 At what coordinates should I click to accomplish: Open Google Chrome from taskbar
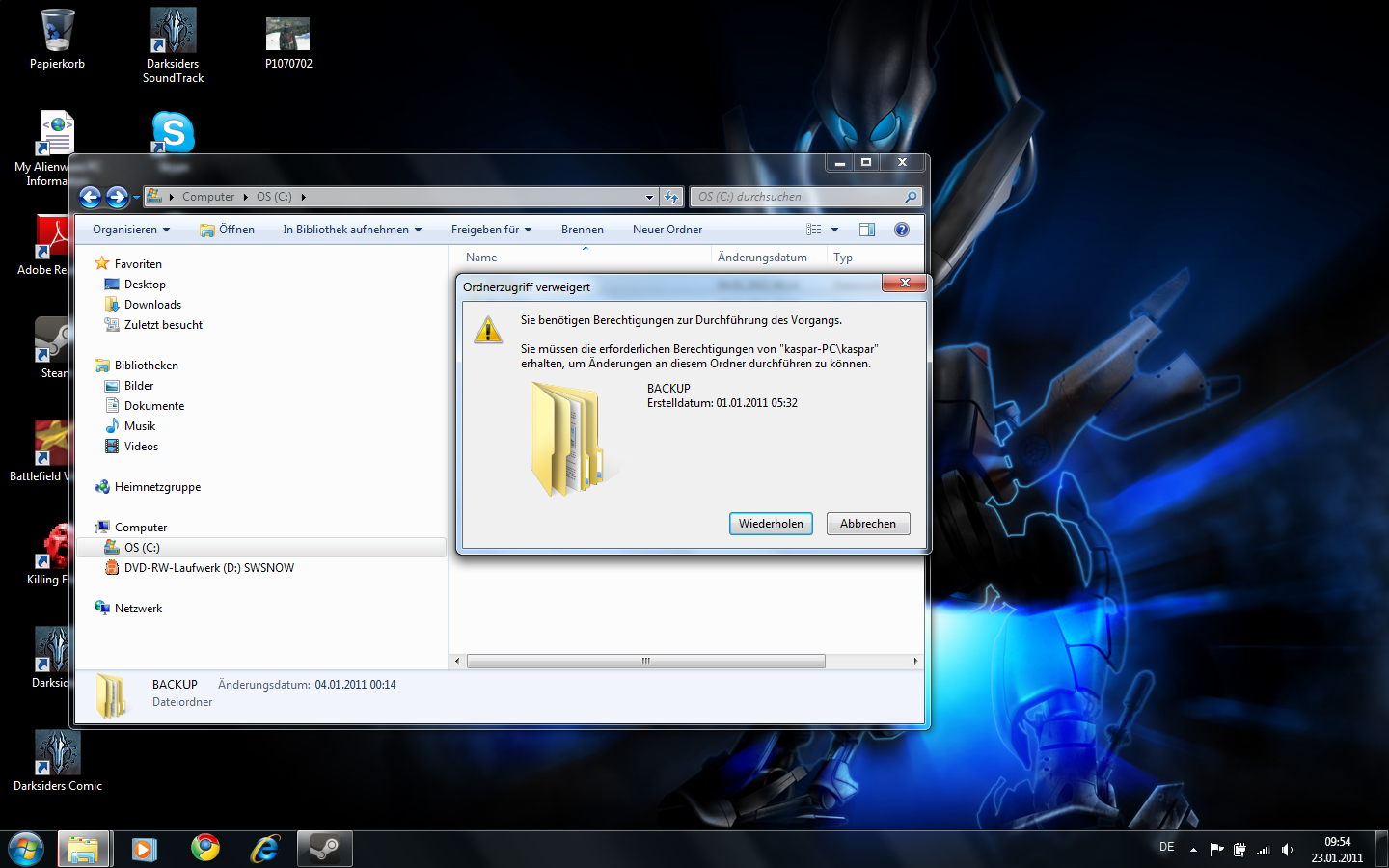[204, 849]
